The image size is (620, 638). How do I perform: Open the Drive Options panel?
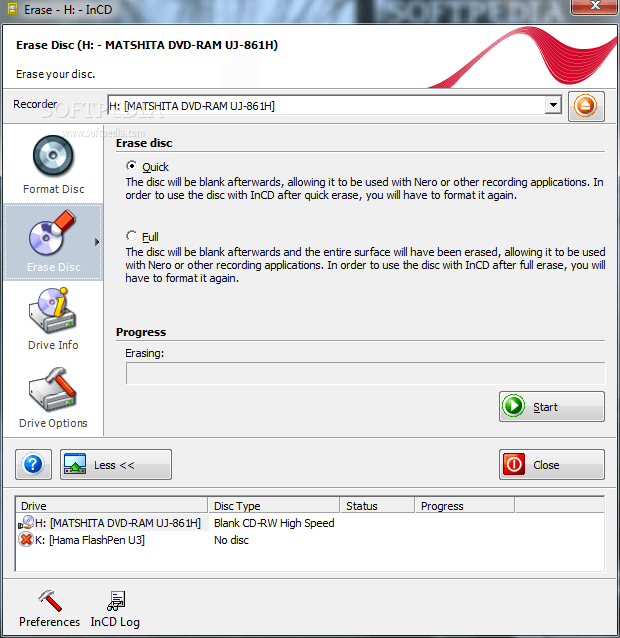(53, 398)
